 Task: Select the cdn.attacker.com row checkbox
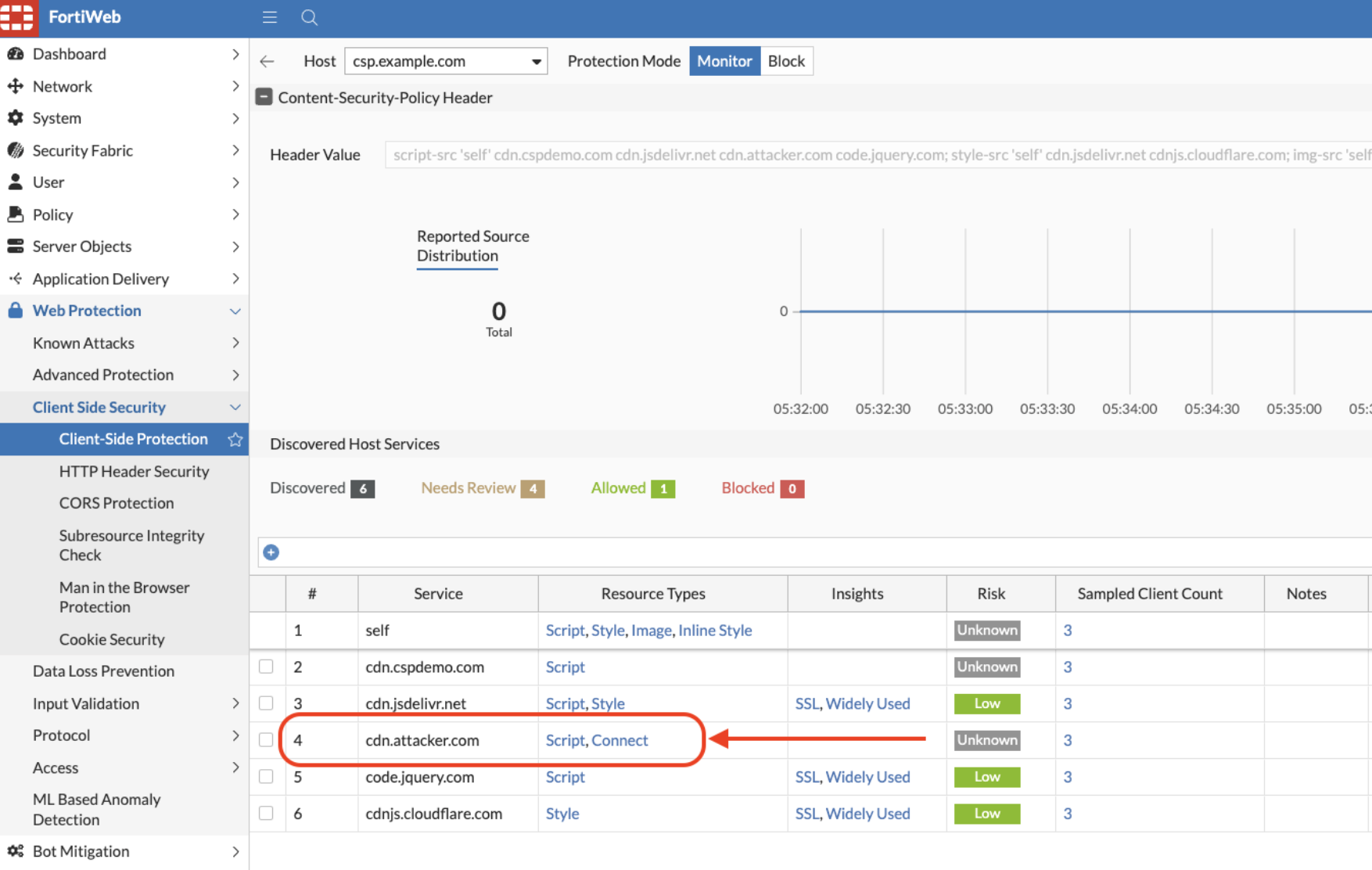click(266, 740)
